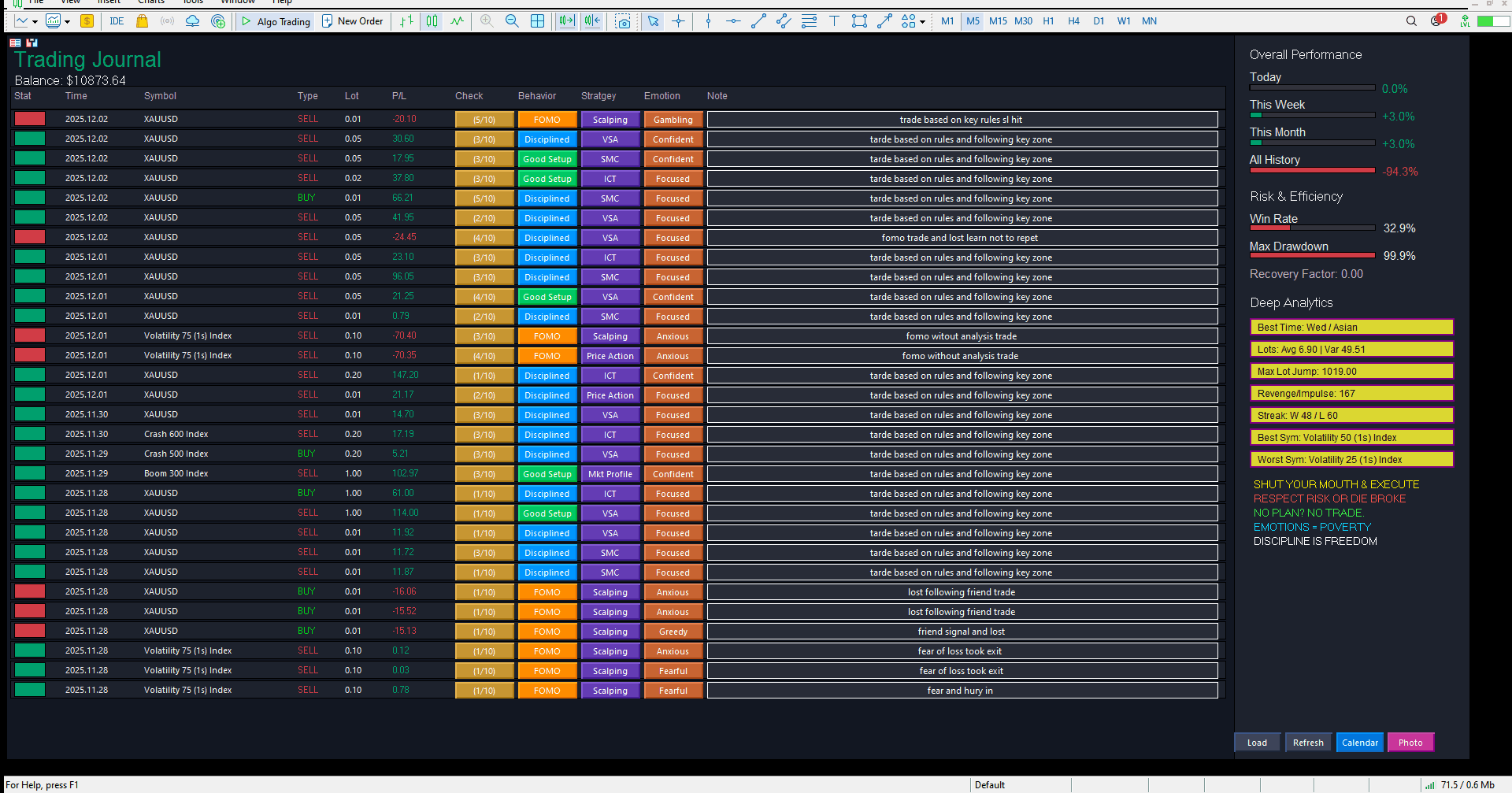Toggle Algo Trading on or off
Viewport: 1512px width, 793px height.
click(277, 21)
